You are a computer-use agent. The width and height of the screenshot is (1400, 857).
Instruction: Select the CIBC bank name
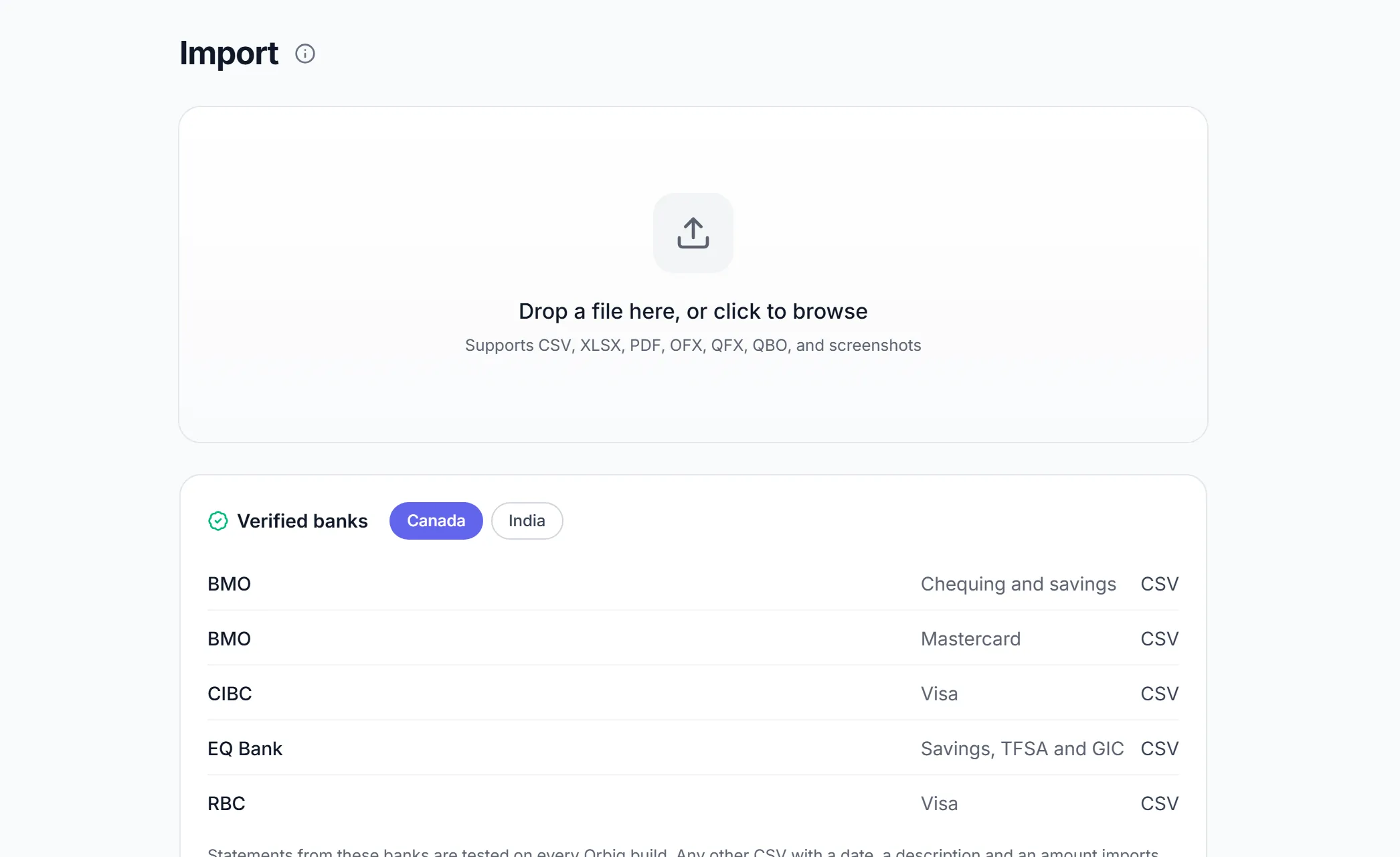click(x=230, y=694)
